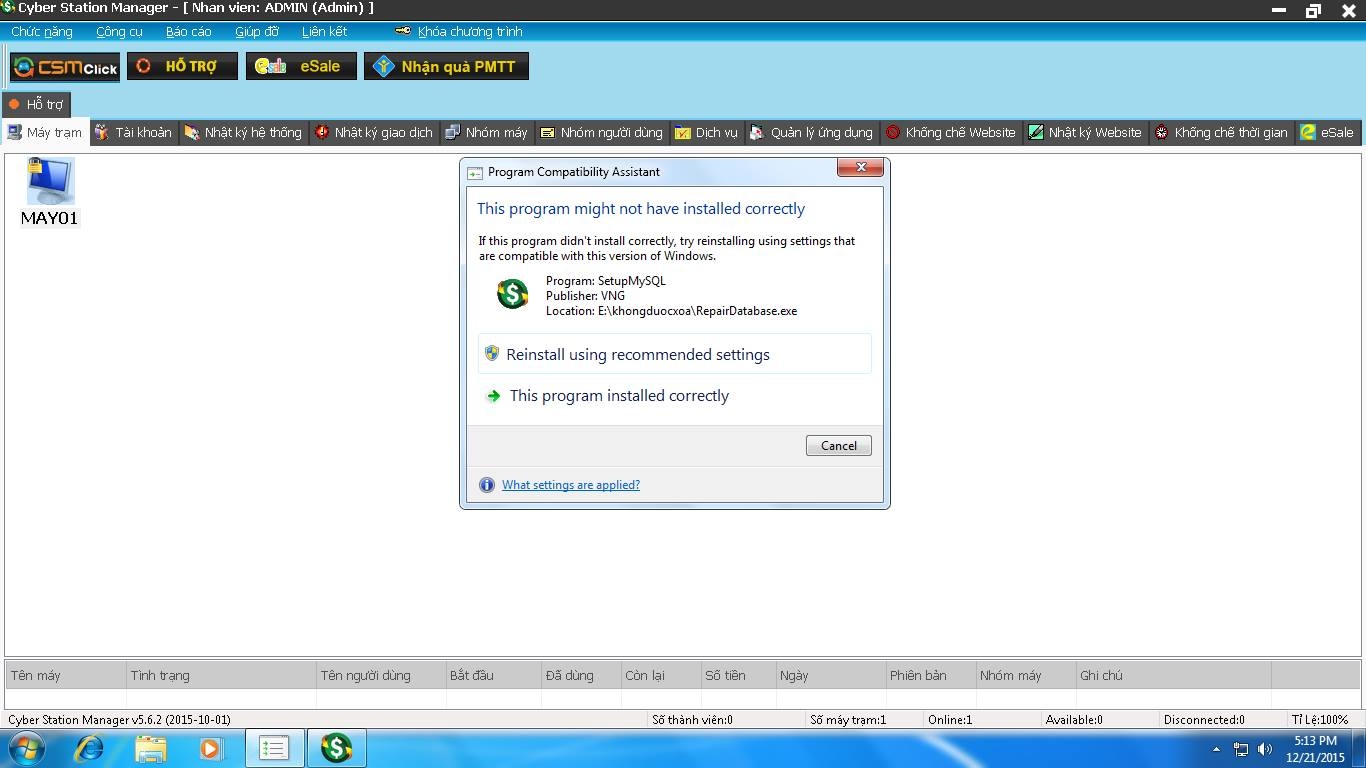Open the Quản lý ứng dụng tab

click(x=814, y=132)
